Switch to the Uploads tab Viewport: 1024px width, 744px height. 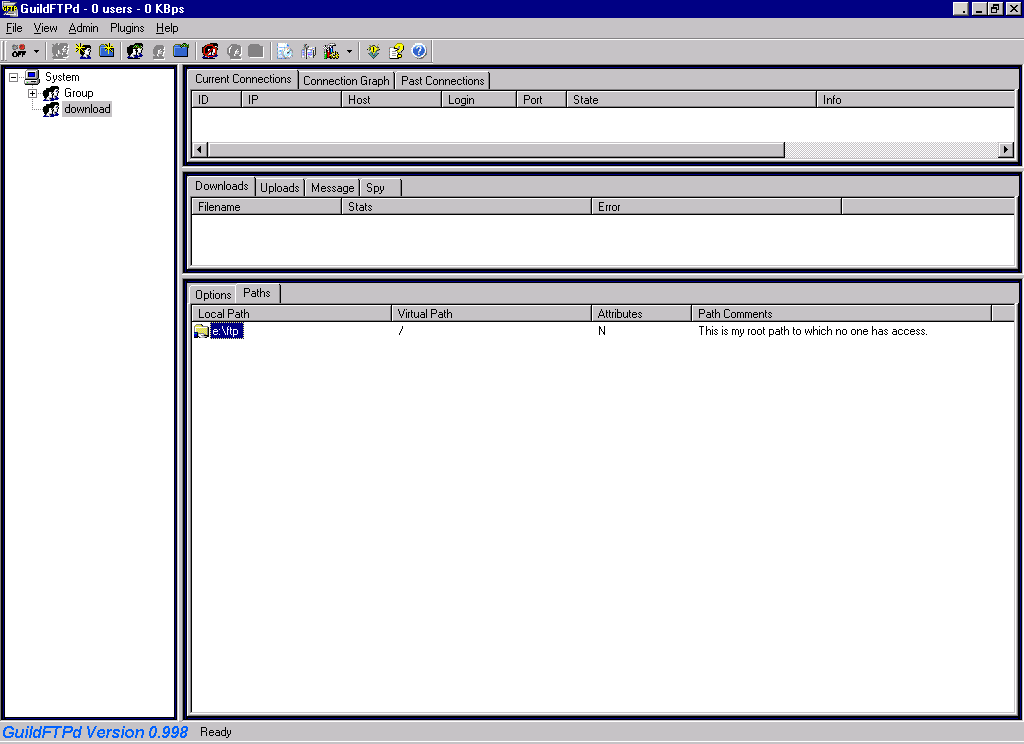[280, 187]
